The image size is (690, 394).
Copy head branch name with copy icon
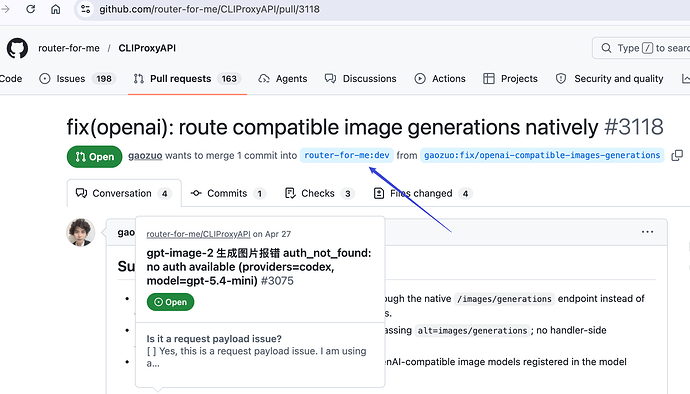coord(677,155)
